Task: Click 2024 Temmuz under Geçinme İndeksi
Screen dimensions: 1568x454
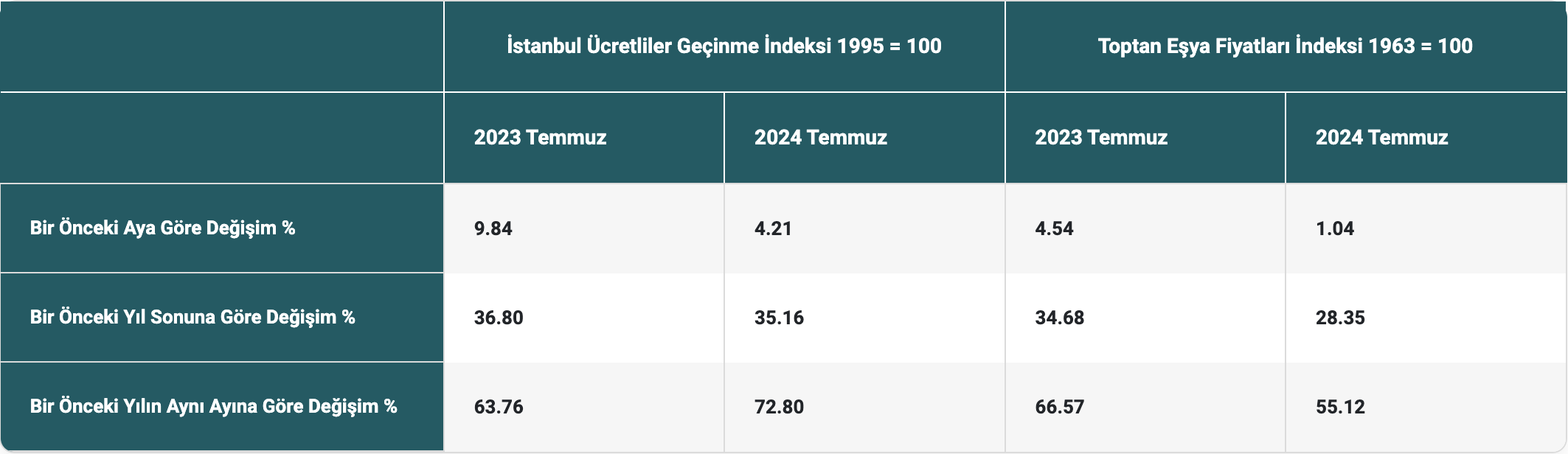Action: [820, 138]
